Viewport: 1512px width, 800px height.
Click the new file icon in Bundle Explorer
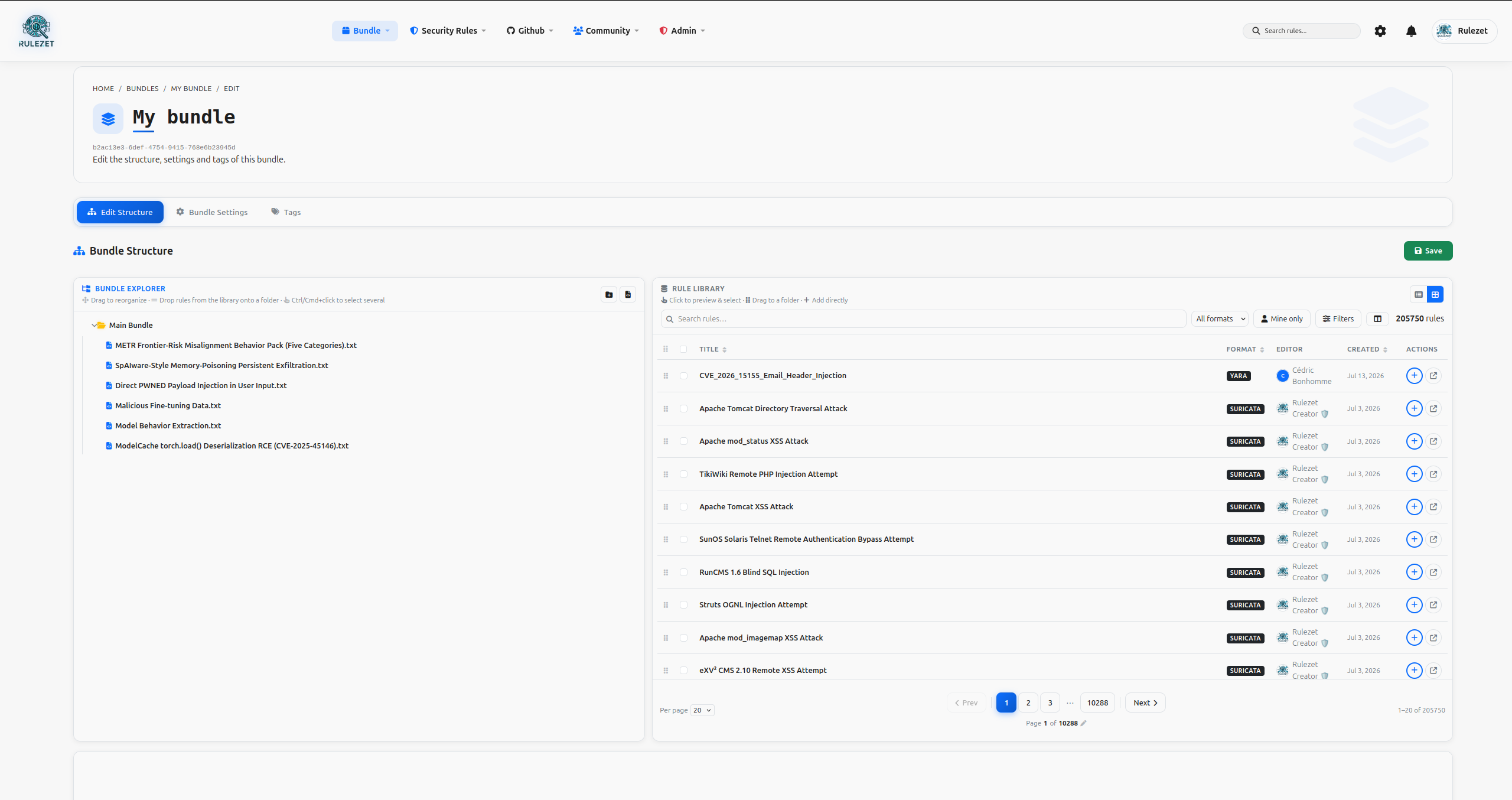coord(628,294)
